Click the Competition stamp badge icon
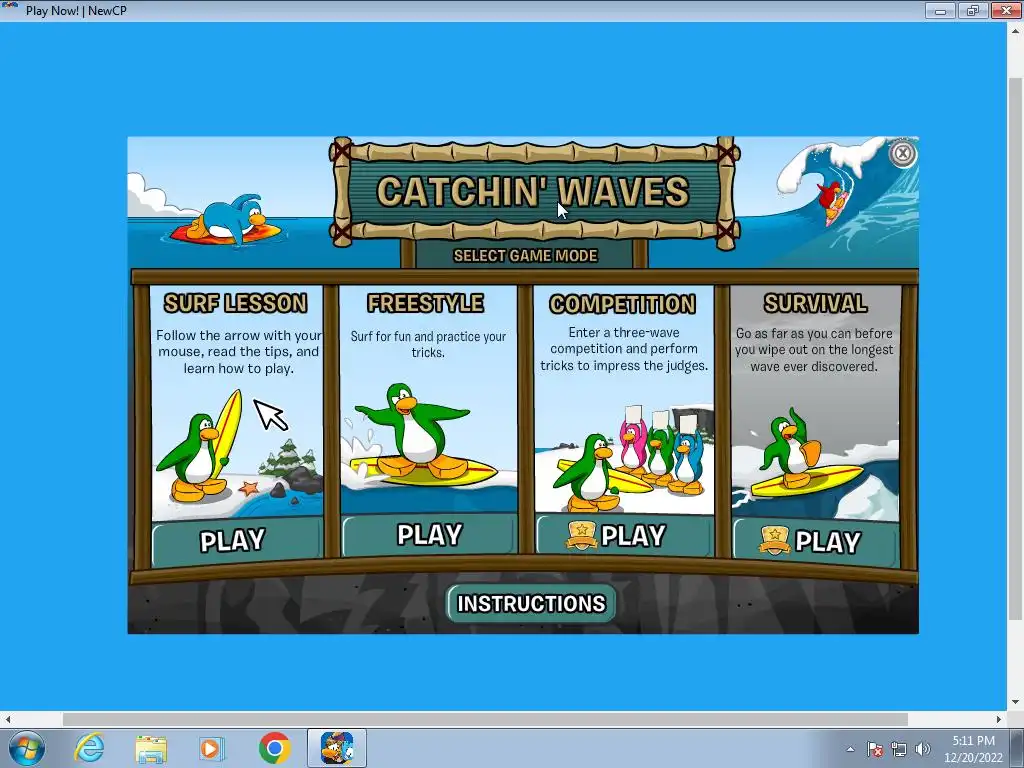The height and width of the screenshot is (768, 1024). pos(581,536)
